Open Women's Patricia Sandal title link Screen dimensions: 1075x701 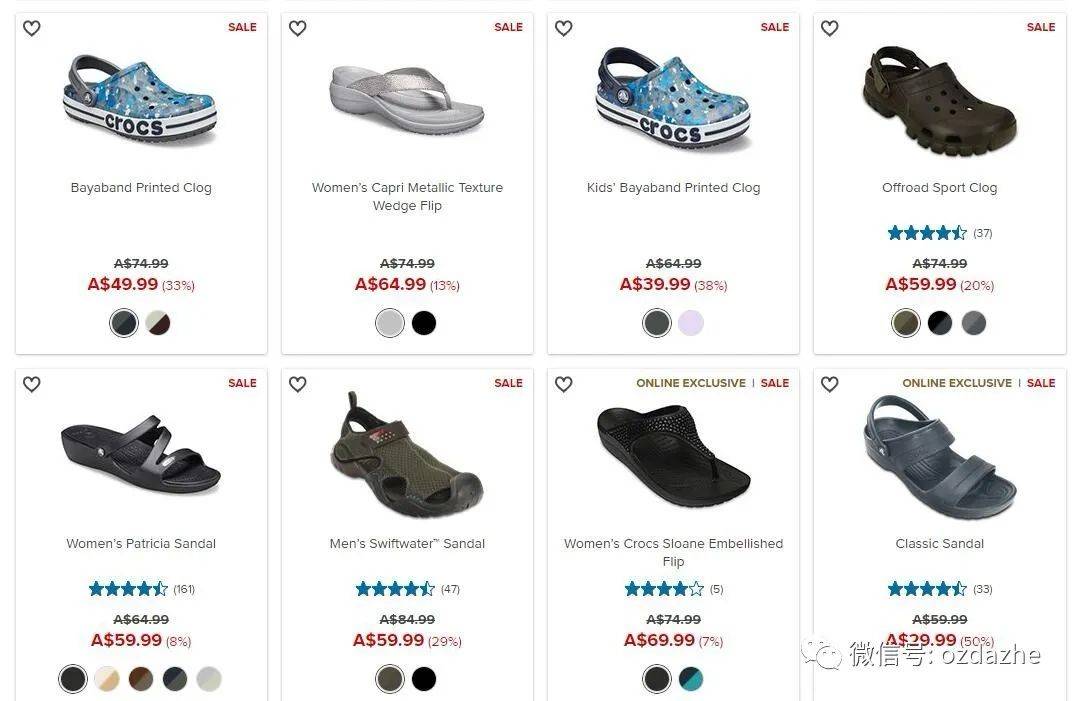pyautogui.click(x=141, y=544)
